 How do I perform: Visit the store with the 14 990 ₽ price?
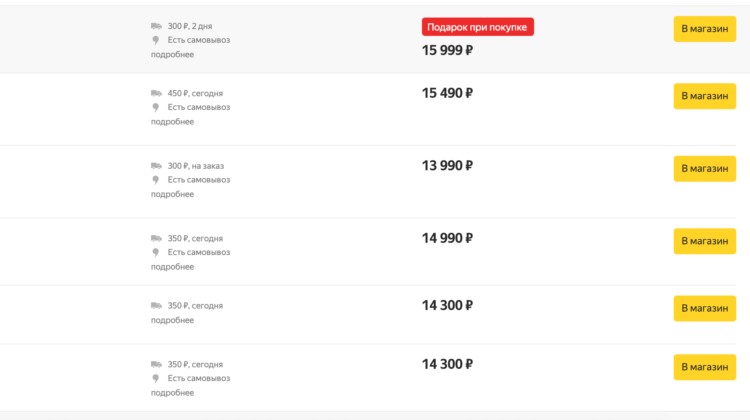705,241
